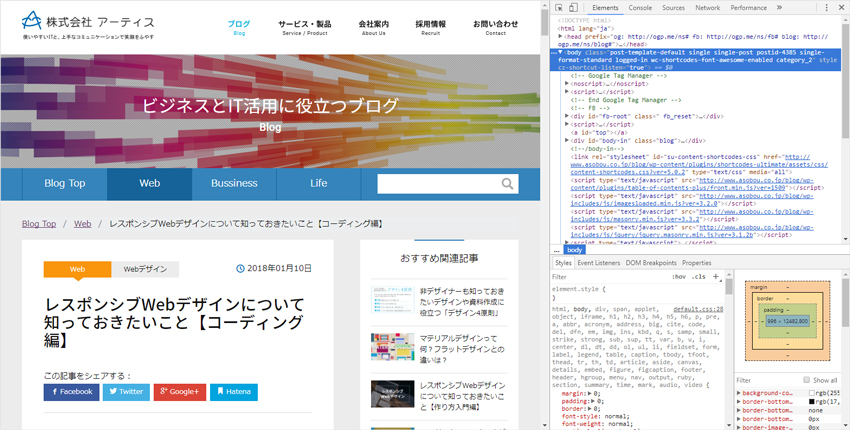Image resolution: width=850 pixels, height=430 pixels.
Task: Expand the padding shorthand property
Action: [593, 401]
